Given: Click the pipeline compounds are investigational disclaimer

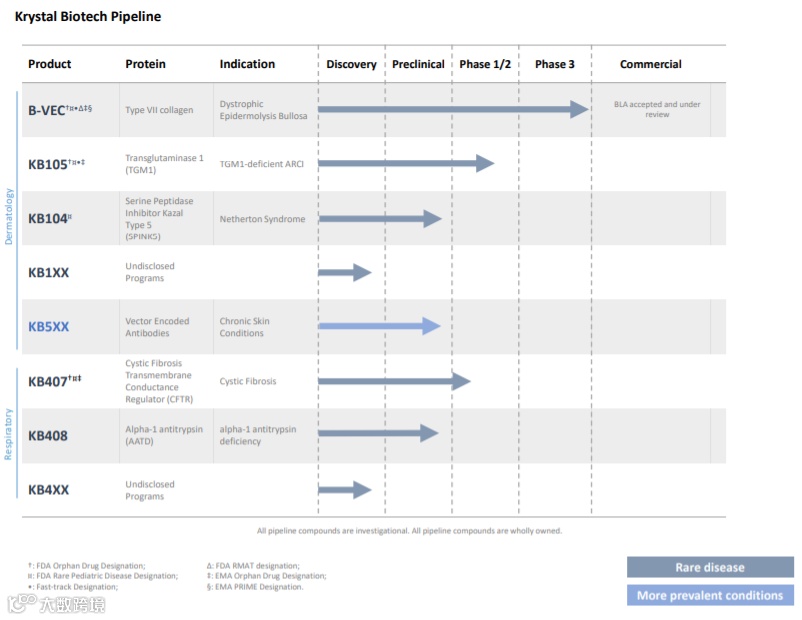Looking at the screenshot, I should (409, 531).
